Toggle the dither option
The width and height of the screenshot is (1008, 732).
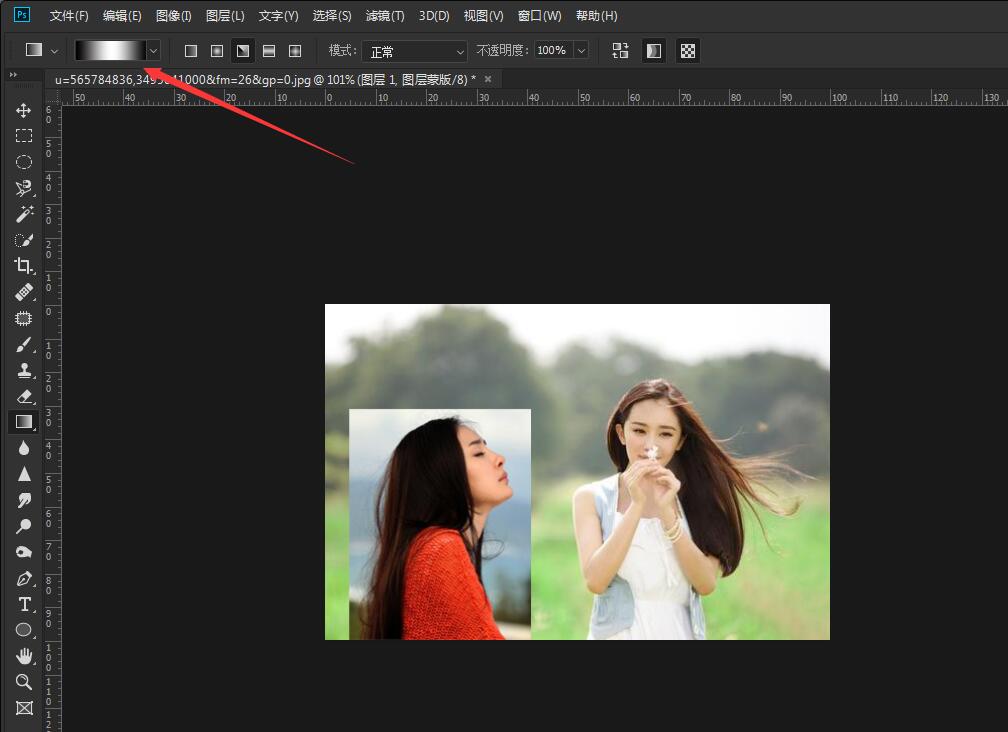pos(654,51)
